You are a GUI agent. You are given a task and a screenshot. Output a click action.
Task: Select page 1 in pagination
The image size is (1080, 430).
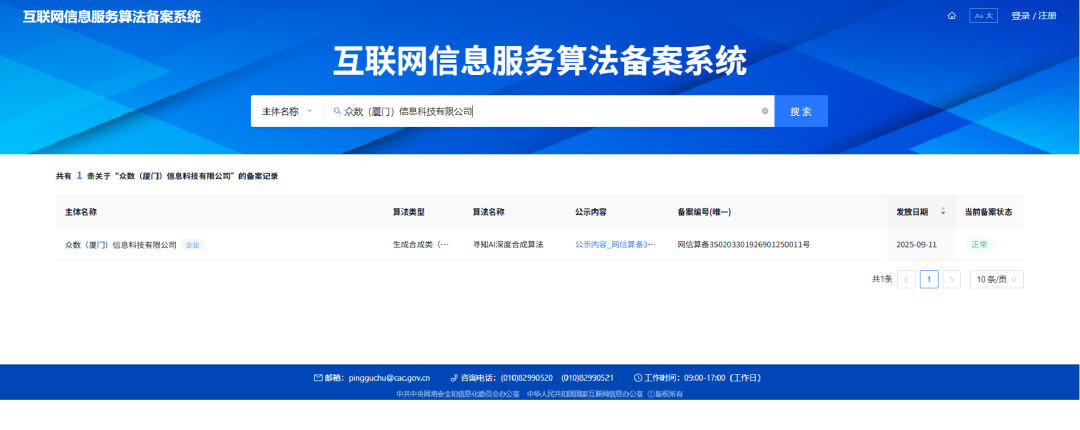pyautogui.click(x=929, y=279)
